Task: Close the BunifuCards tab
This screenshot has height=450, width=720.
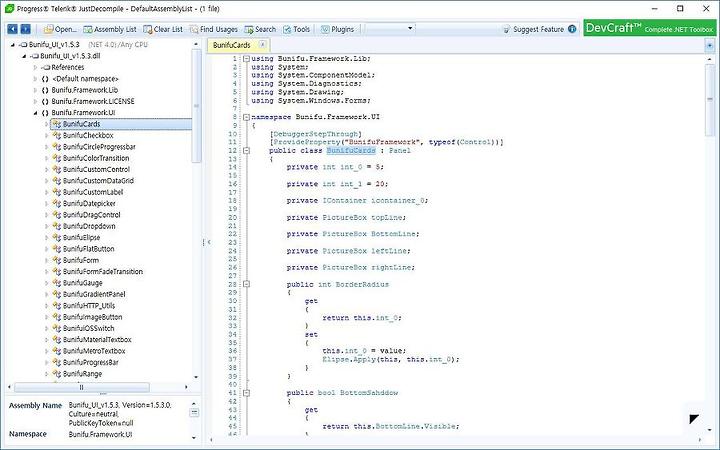Action: click(x=262, y=45)
